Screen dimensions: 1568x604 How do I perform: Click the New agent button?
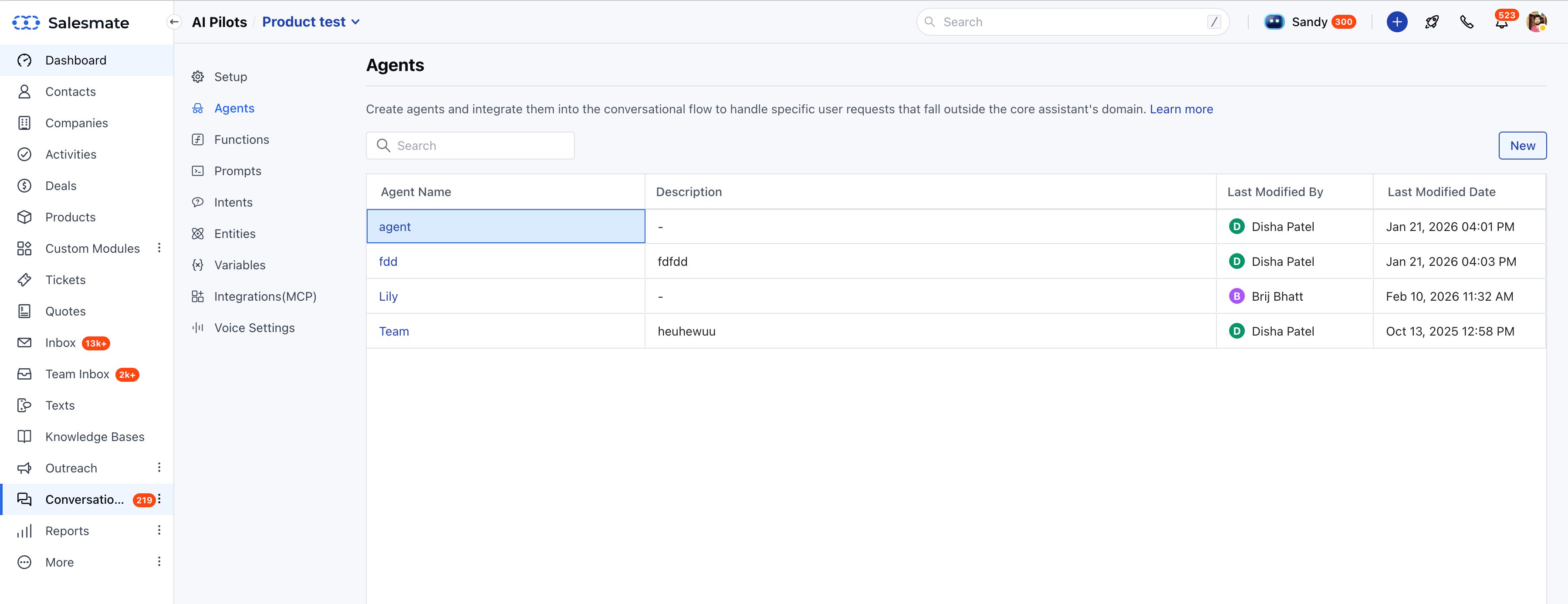(x=1522, y=146)
